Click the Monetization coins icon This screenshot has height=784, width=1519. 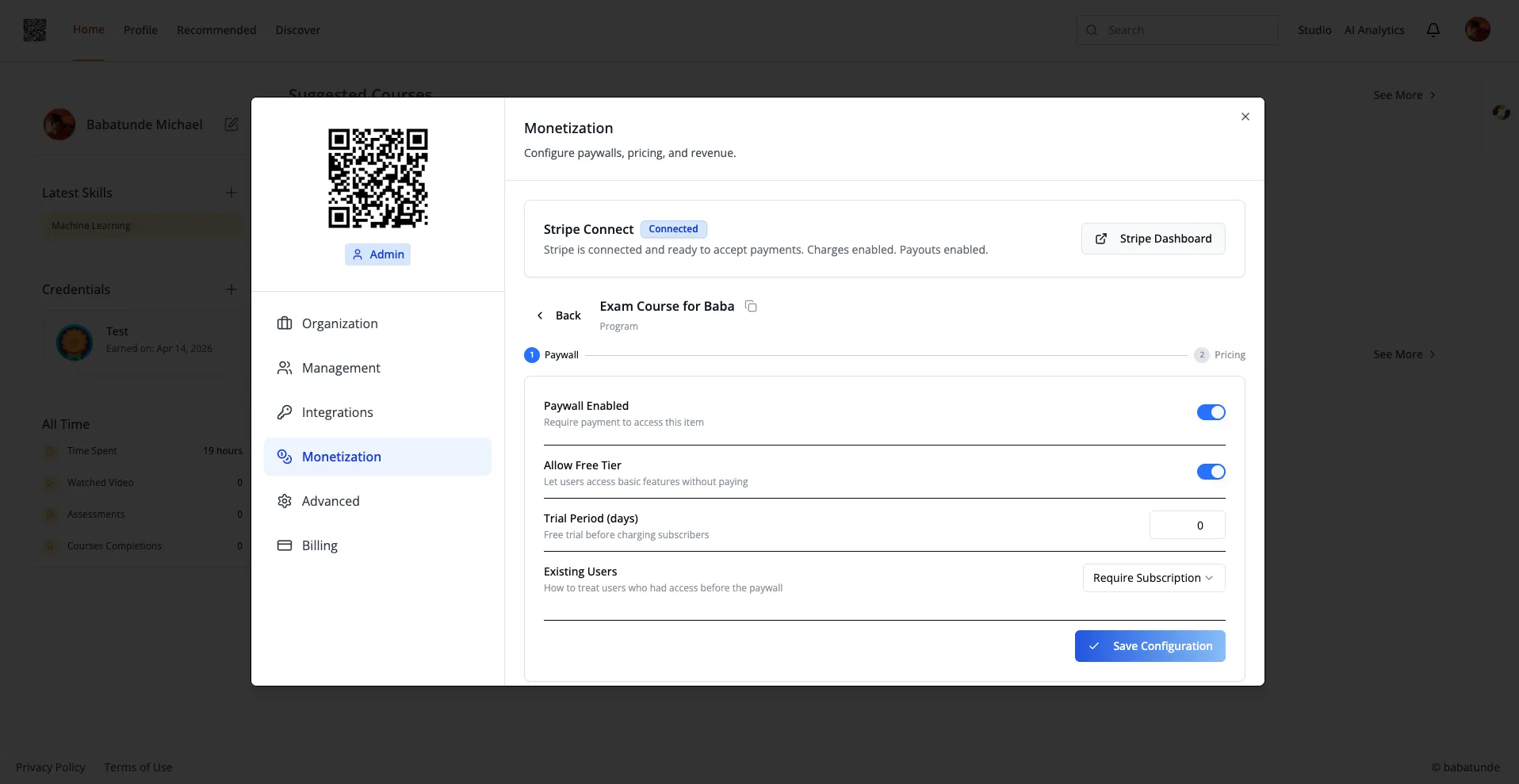pos(285,457)
